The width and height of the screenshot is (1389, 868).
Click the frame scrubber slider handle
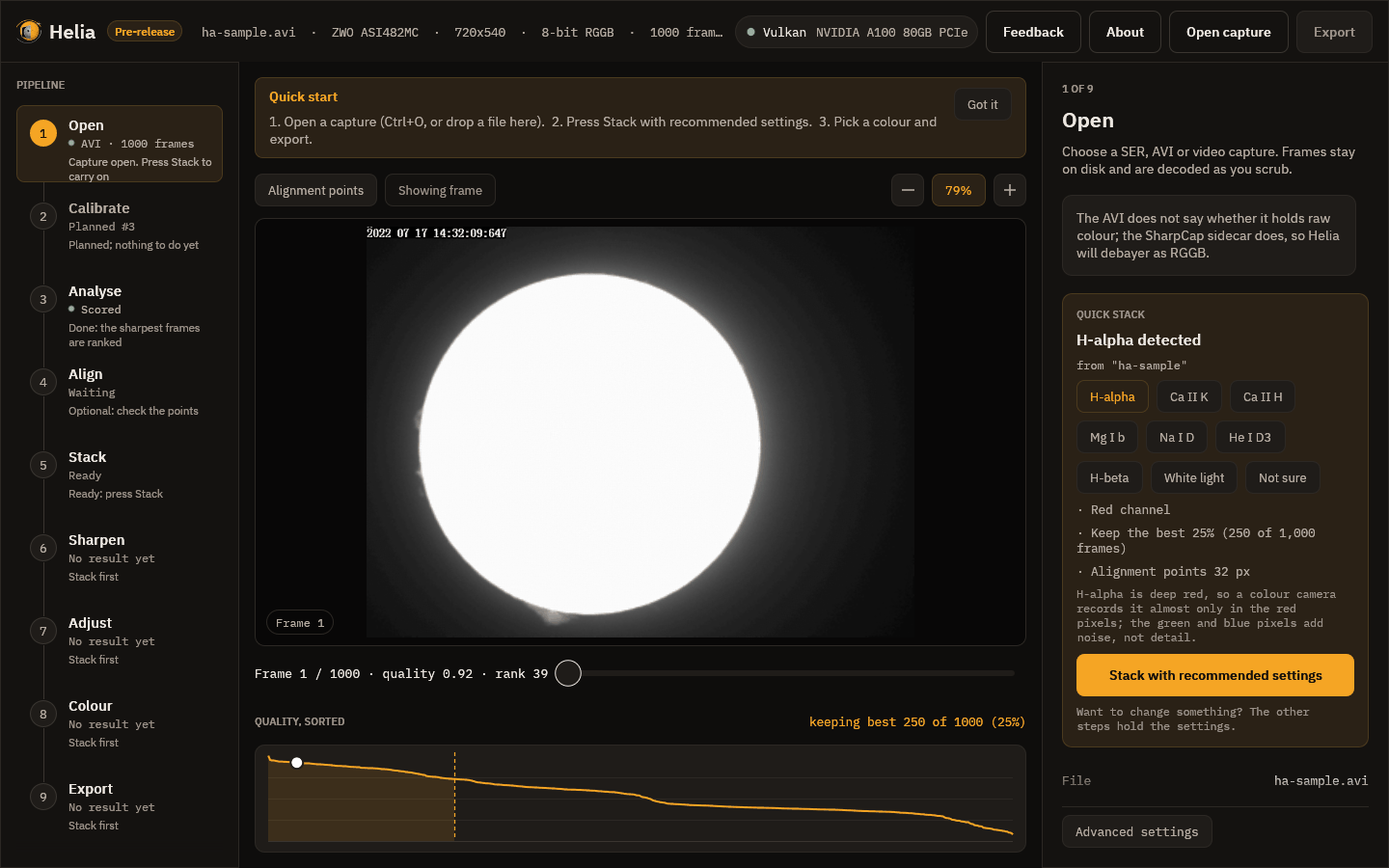568,673
